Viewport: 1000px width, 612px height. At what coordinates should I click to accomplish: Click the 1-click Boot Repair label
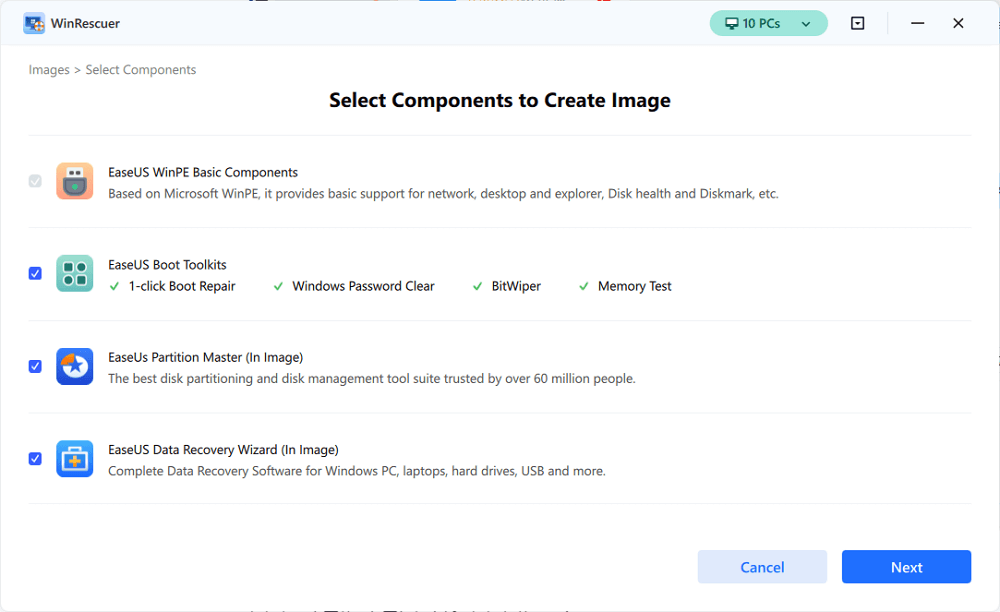pos(178,286)
